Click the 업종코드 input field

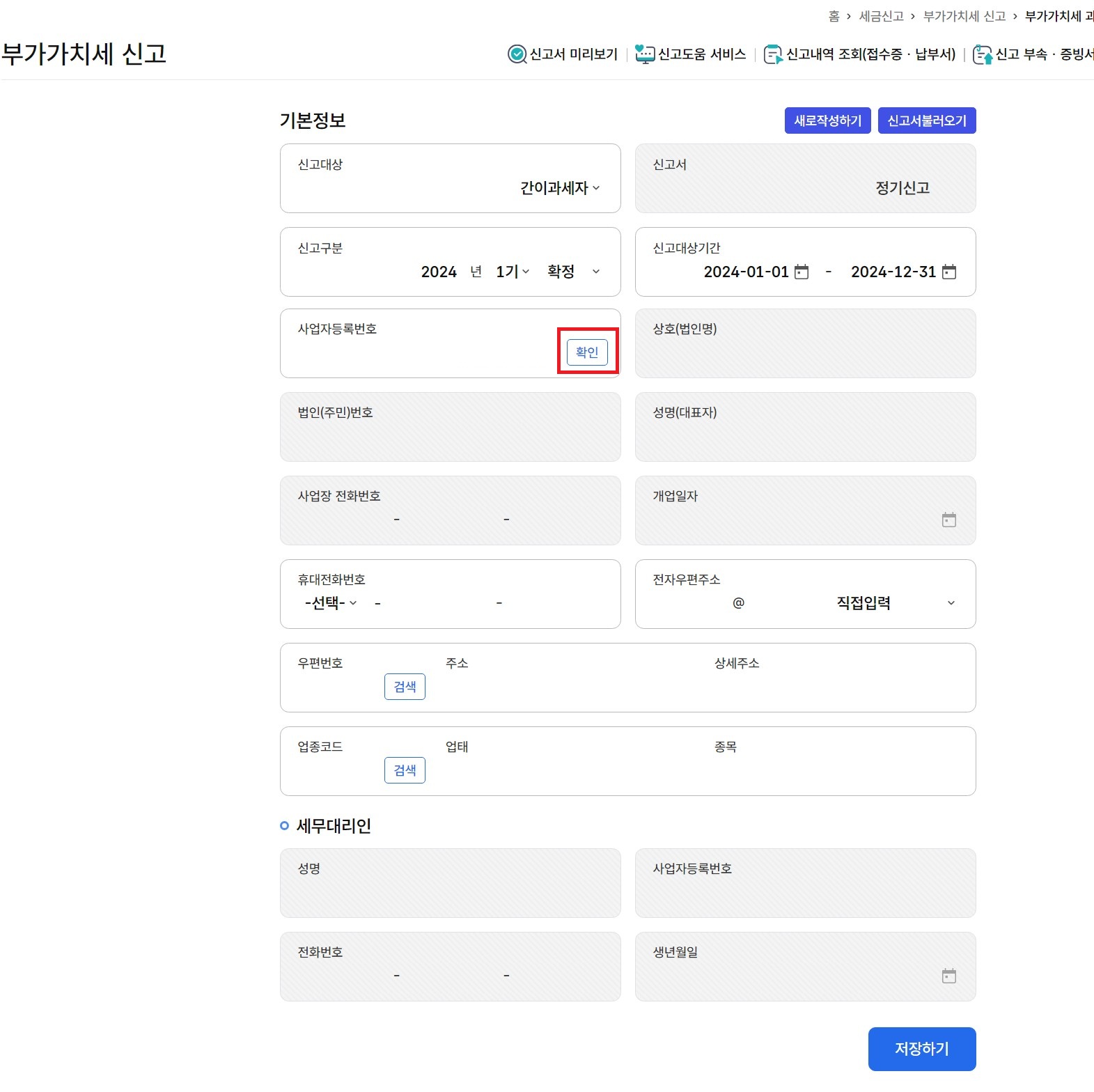pyautogui.click(x=339, y=770)
